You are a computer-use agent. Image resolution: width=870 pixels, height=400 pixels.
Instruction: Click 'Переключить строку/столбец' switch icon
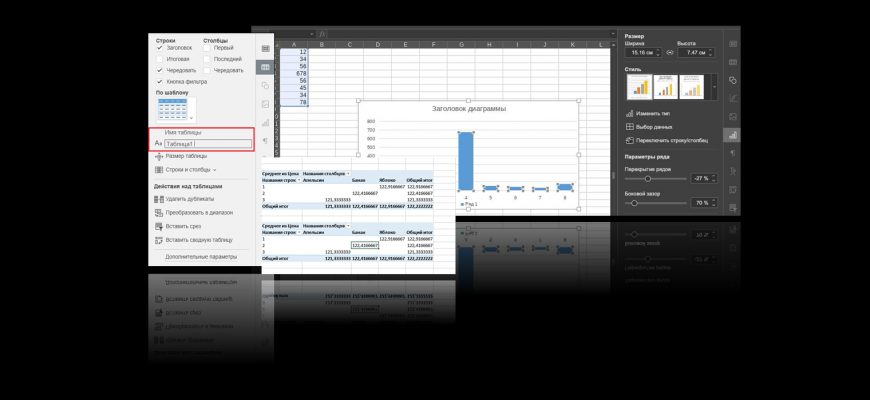click(629, 140)
